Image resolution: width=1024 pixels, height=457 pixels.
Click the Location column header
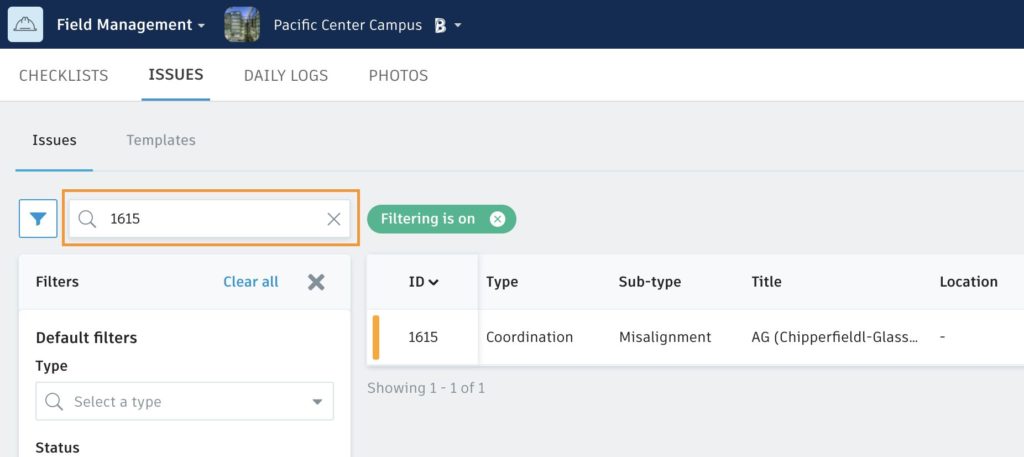(968, 282)
